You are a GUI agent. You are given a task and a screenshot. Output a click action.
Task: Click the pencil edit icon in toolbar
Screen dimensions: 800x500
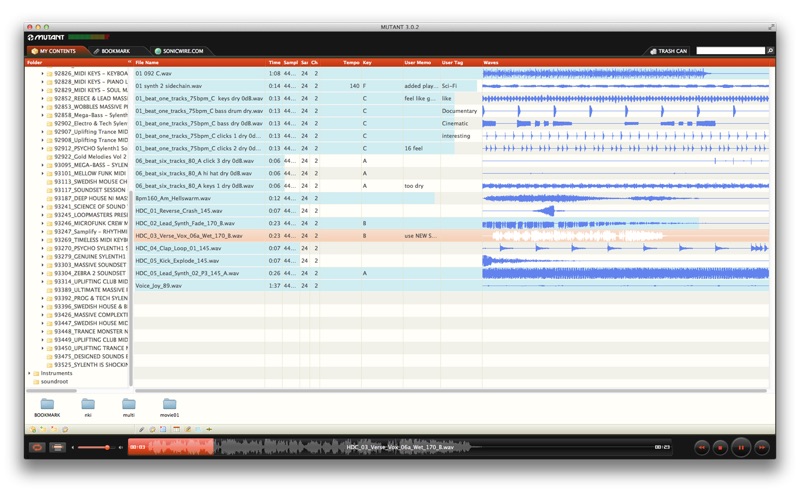point(141,430)
